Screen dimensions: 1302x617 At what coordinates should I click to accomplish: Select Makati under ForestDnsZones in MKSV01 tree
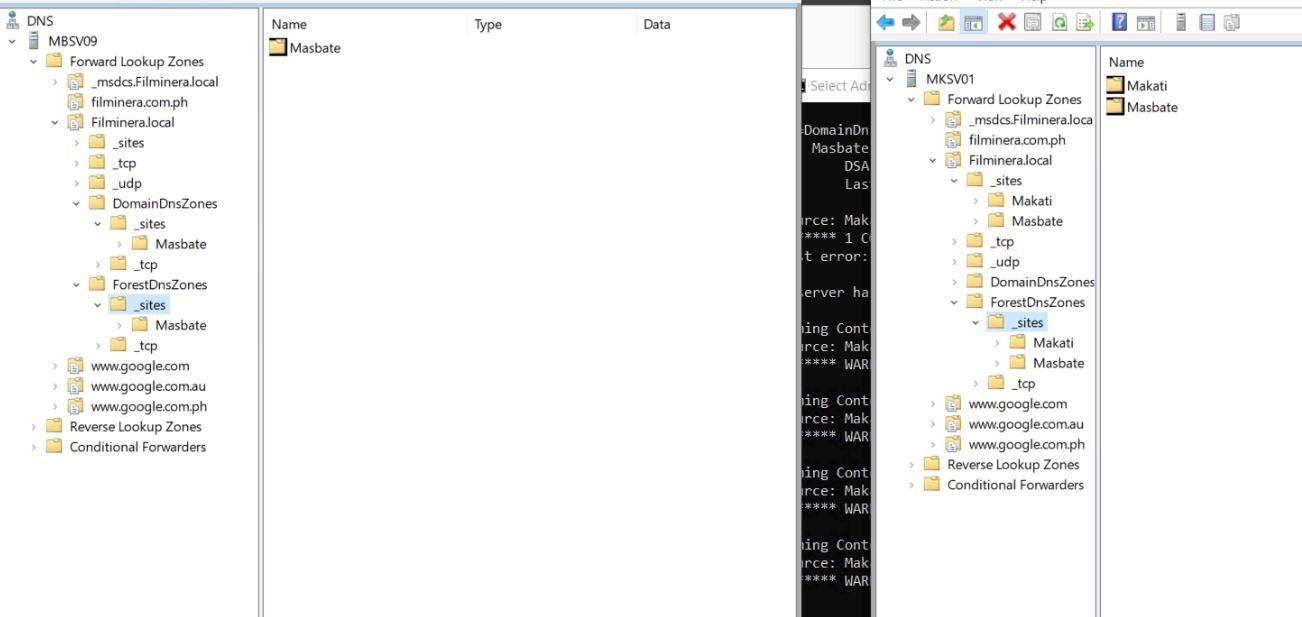point(1053,343)
